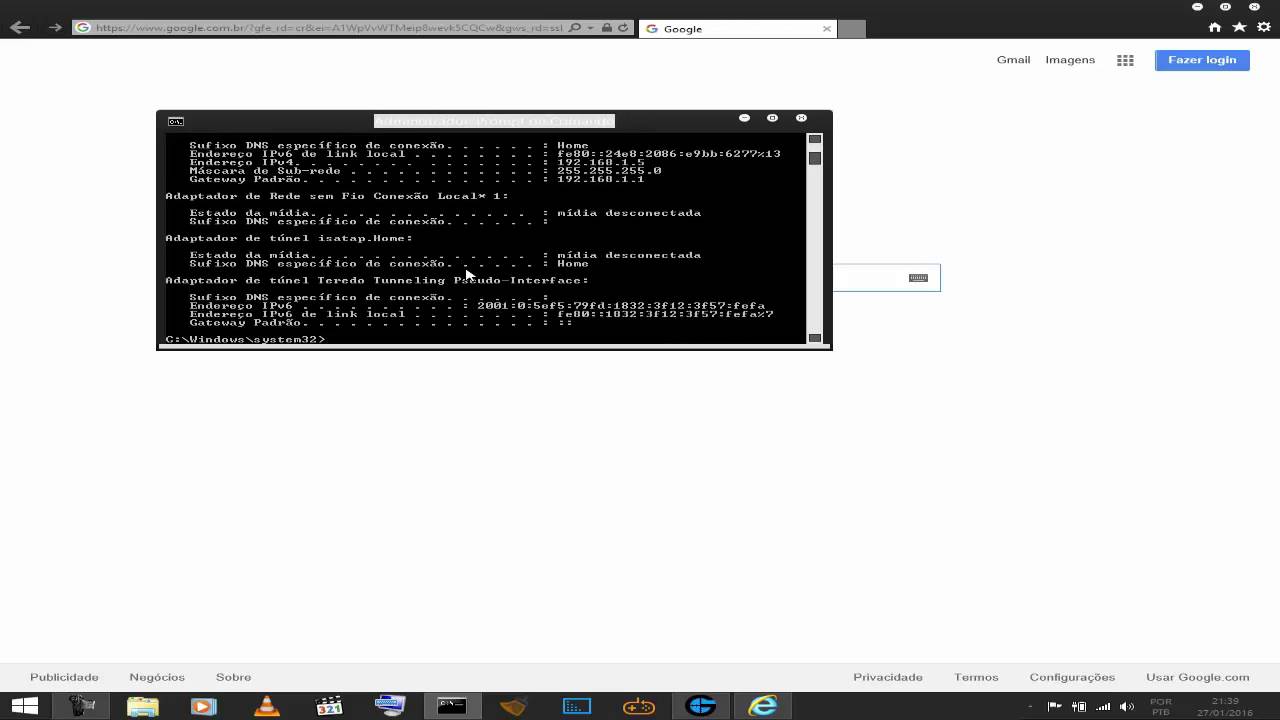This screenshot has height=720, width=1280.
Task: Open Sobre footer link
Action: (x=233, y=677)
